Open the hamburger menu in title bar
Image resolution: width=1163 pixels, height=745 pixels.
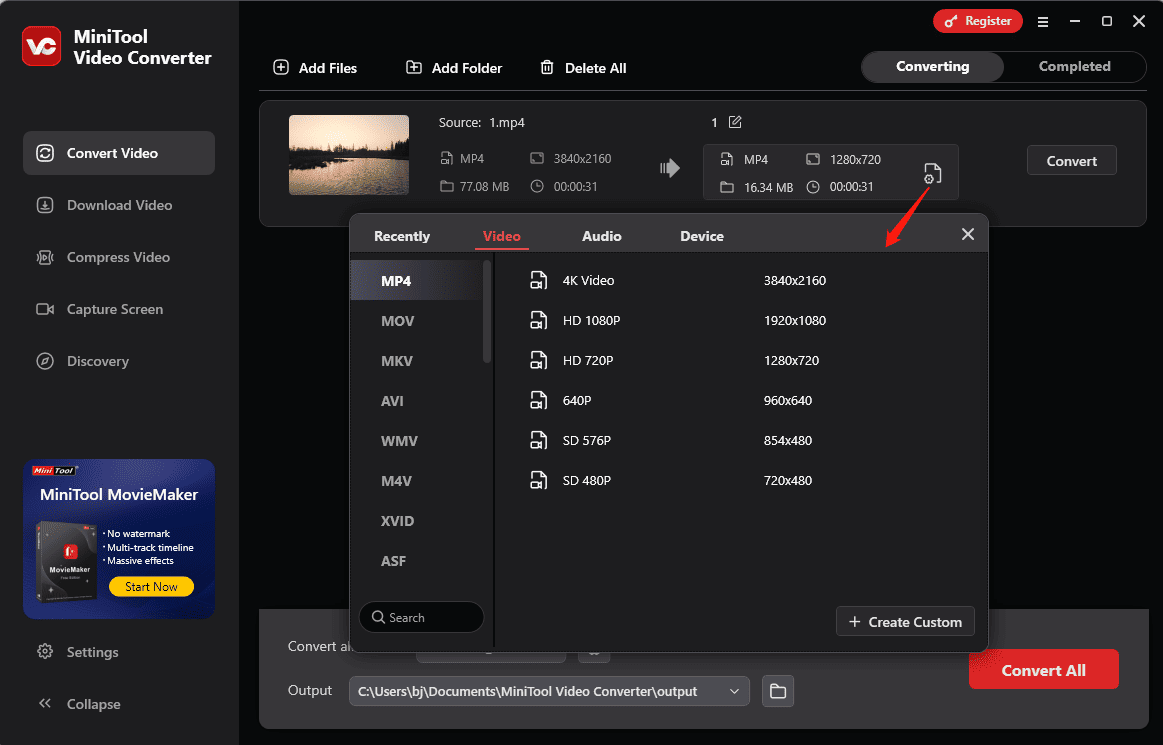coord(1043,22)
